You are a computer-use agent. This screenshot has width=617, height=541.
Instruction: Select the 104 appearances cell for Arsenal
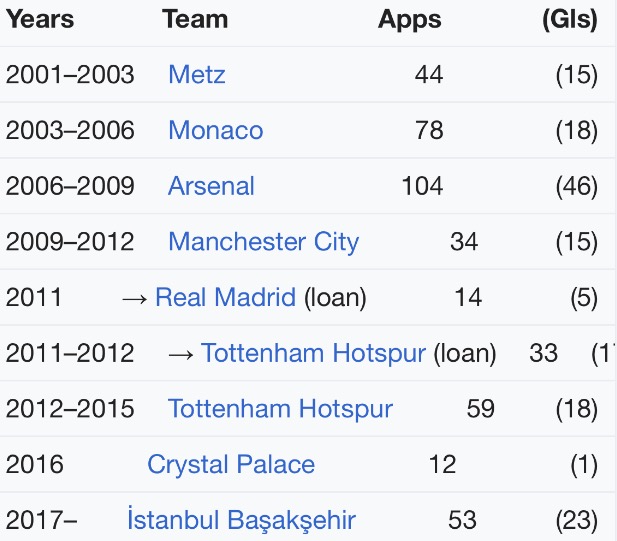pyautogui.click(x=422, y=186)
